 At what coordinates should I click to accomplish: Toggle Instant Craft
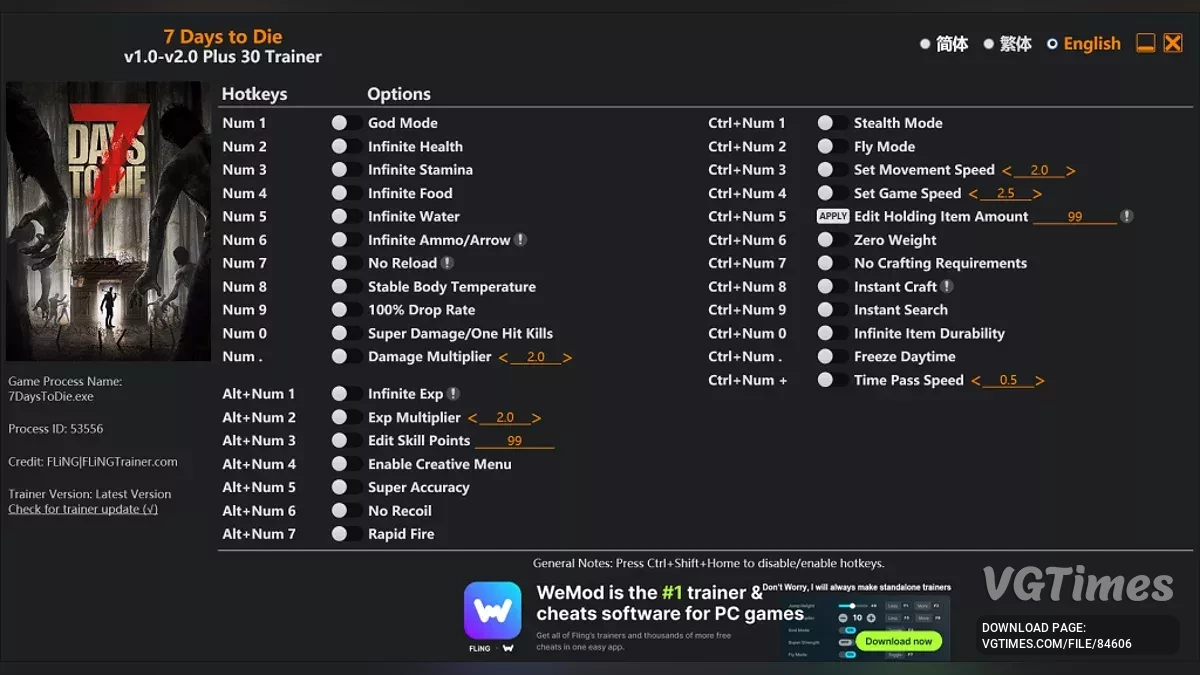[x=833, y=287]
